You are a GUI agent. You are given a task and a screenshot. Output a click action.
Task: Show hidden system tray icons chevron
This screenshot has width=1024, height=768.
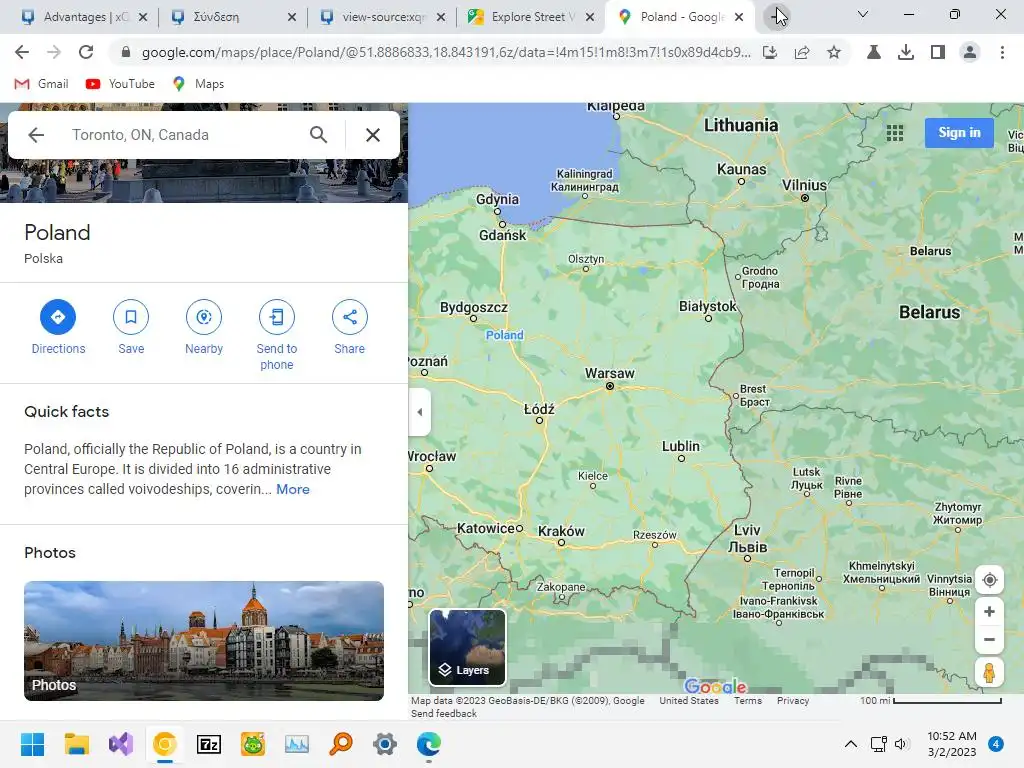851,744
